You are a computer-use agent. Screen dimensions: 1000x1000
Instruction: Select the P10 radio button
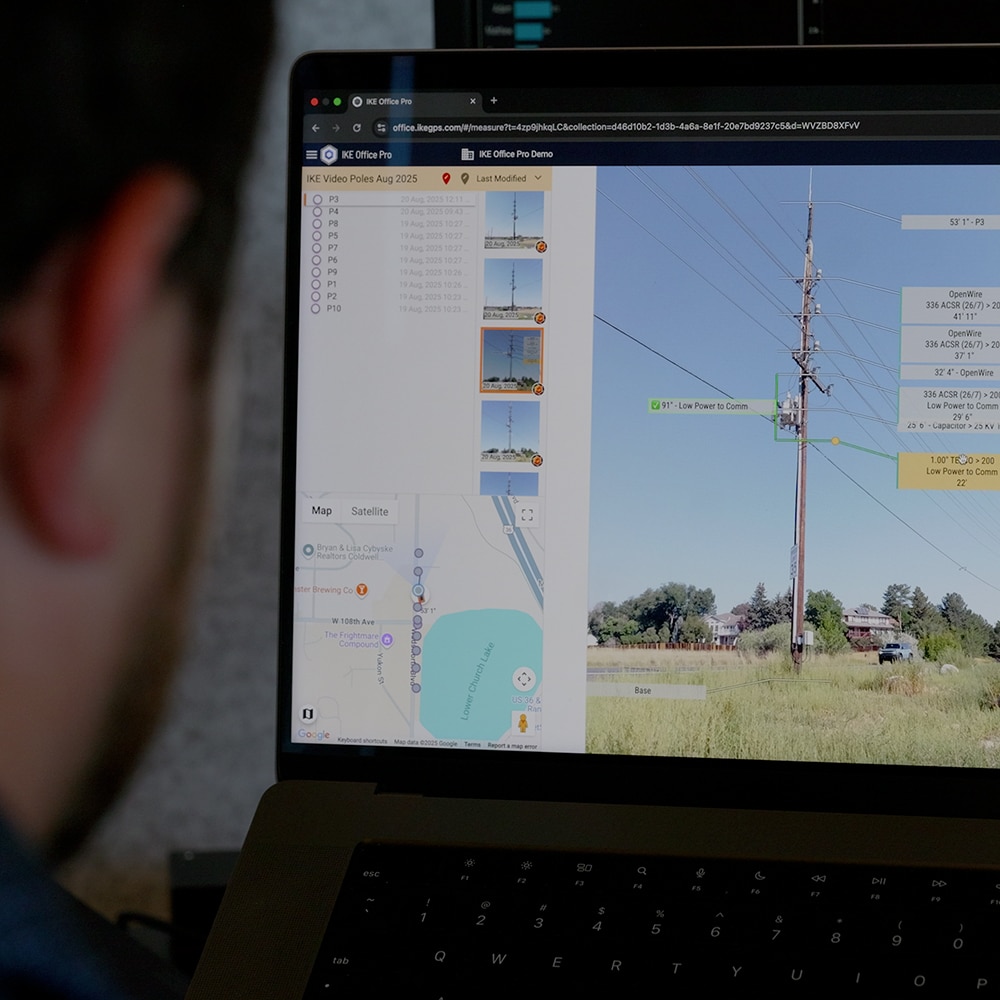point(315,309)
